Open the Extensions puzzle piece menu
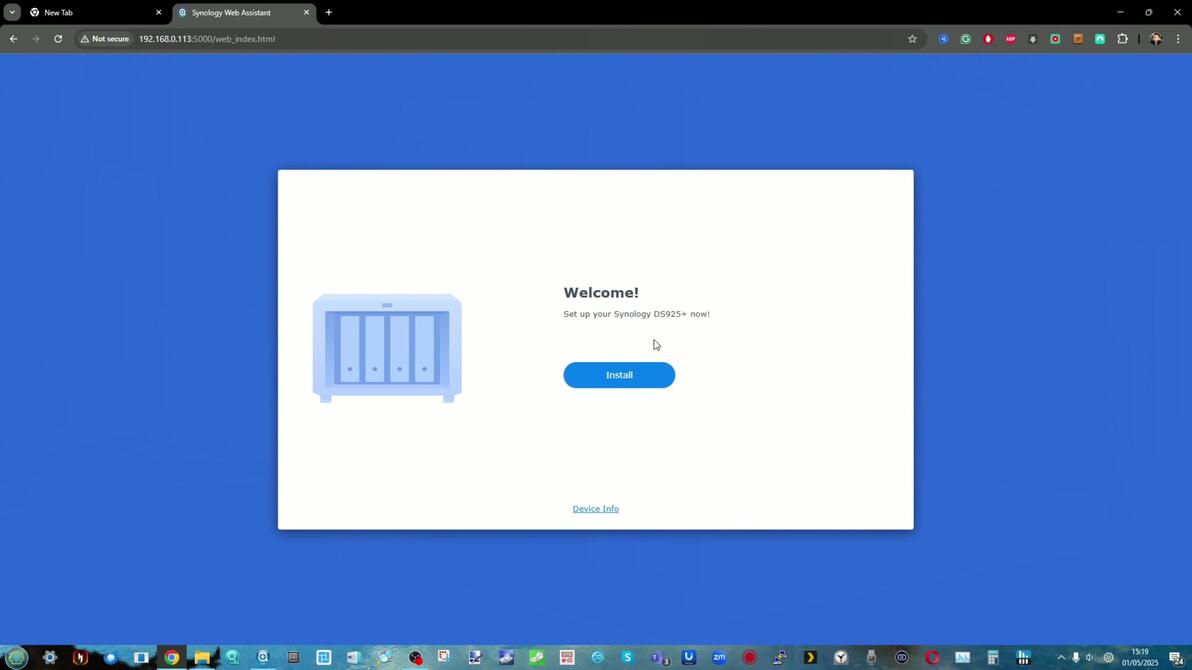This screenshot has height=670, width=1192. (x=1122, y=39)
